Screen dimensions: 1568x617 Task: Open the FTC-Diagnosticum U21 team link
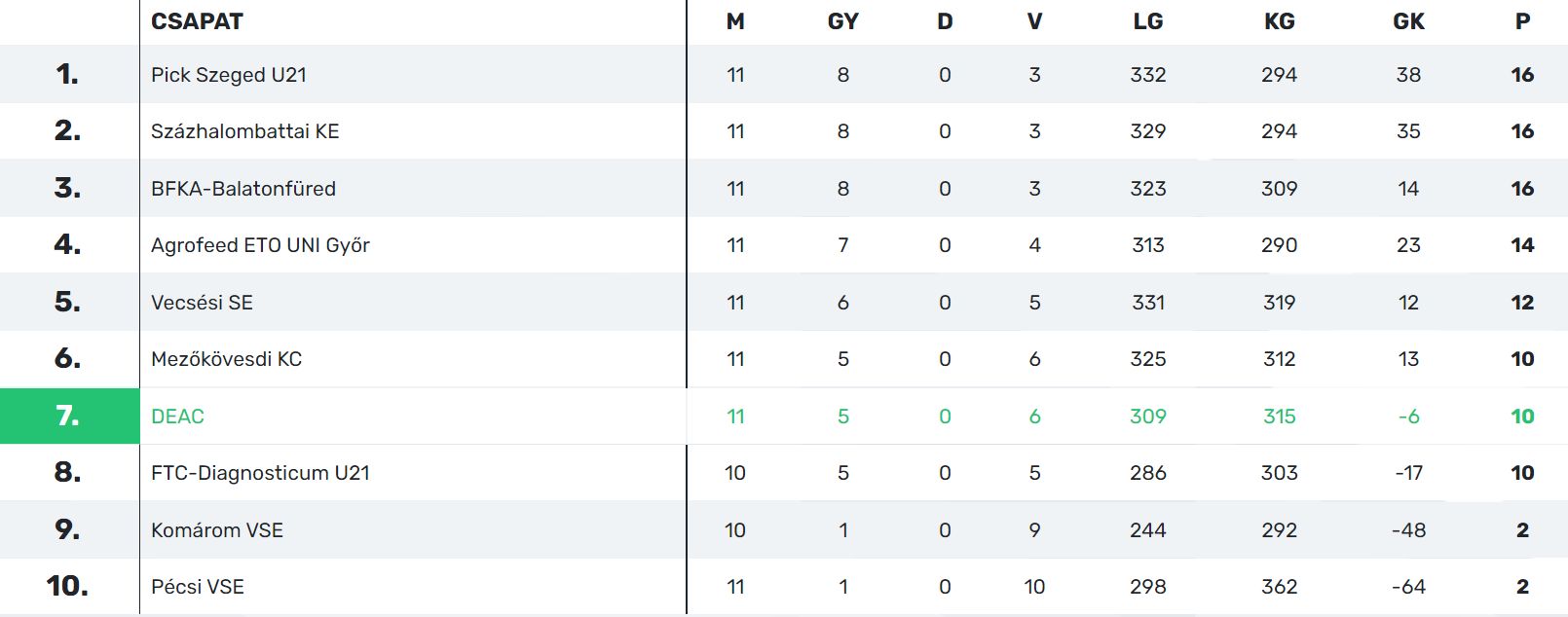pyautogui.click(x=260, y=473)
